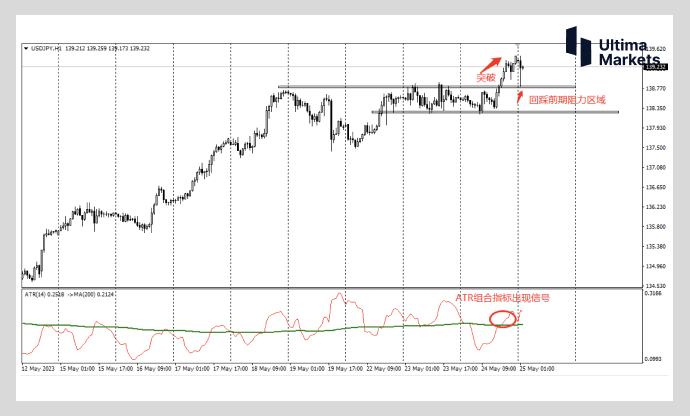690x416 pixels.
Task: Select the 17 May 01:00 time label
Action: tap(192, 369)
